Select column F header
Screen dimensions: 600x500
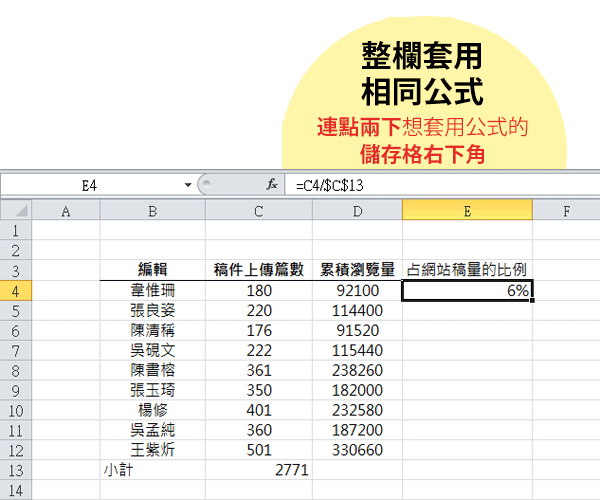coord(566,211)
